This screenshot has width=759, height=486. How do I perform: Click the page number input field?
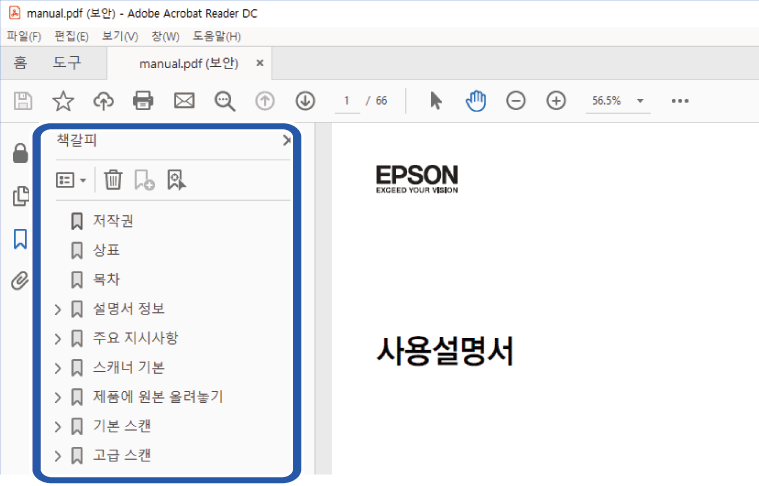pyautogui.click(x=346, y=101)
